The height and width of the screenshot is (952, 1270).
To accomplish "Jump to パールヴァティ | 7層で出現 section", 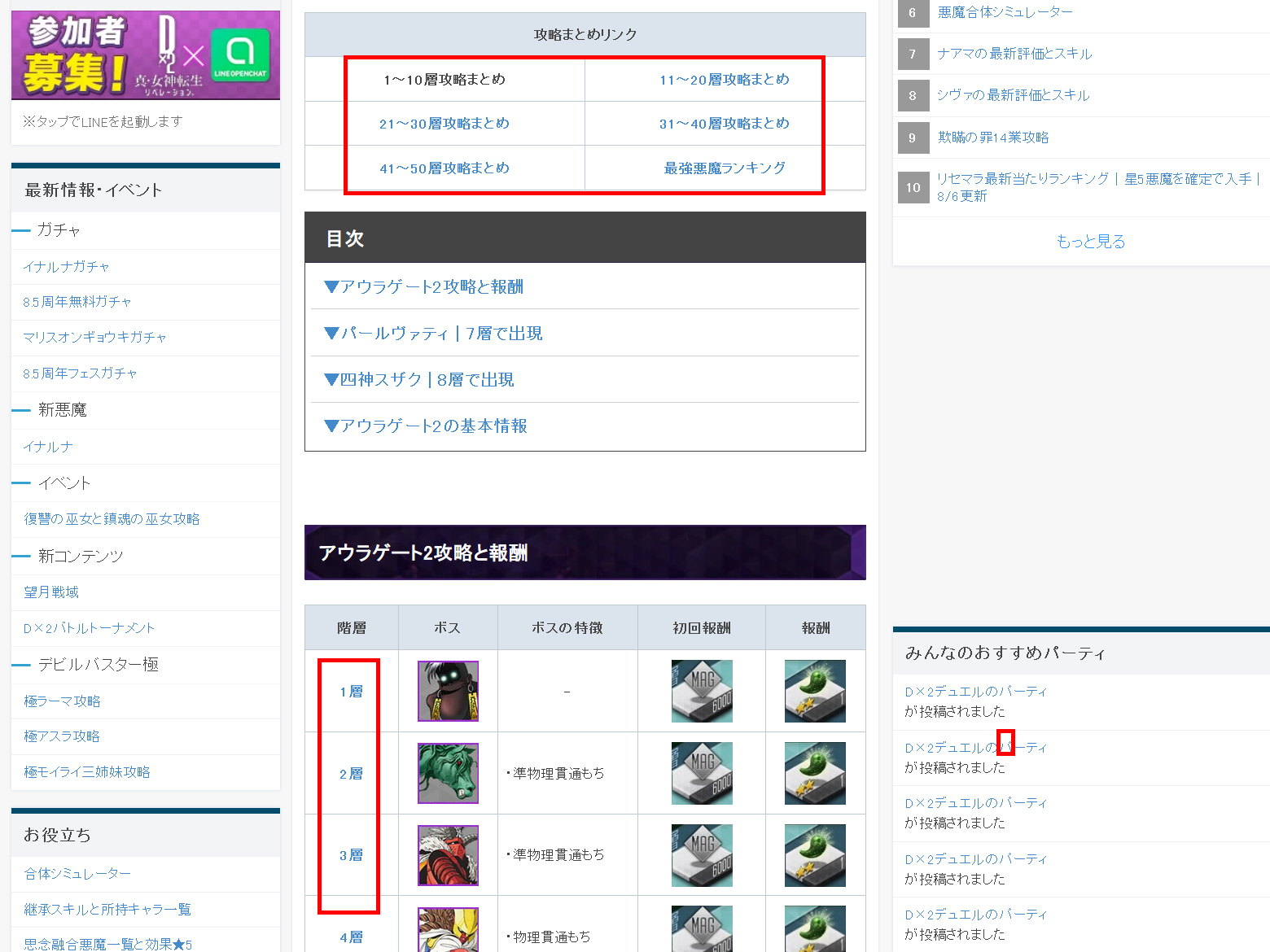I will click(x=433, y=333).
